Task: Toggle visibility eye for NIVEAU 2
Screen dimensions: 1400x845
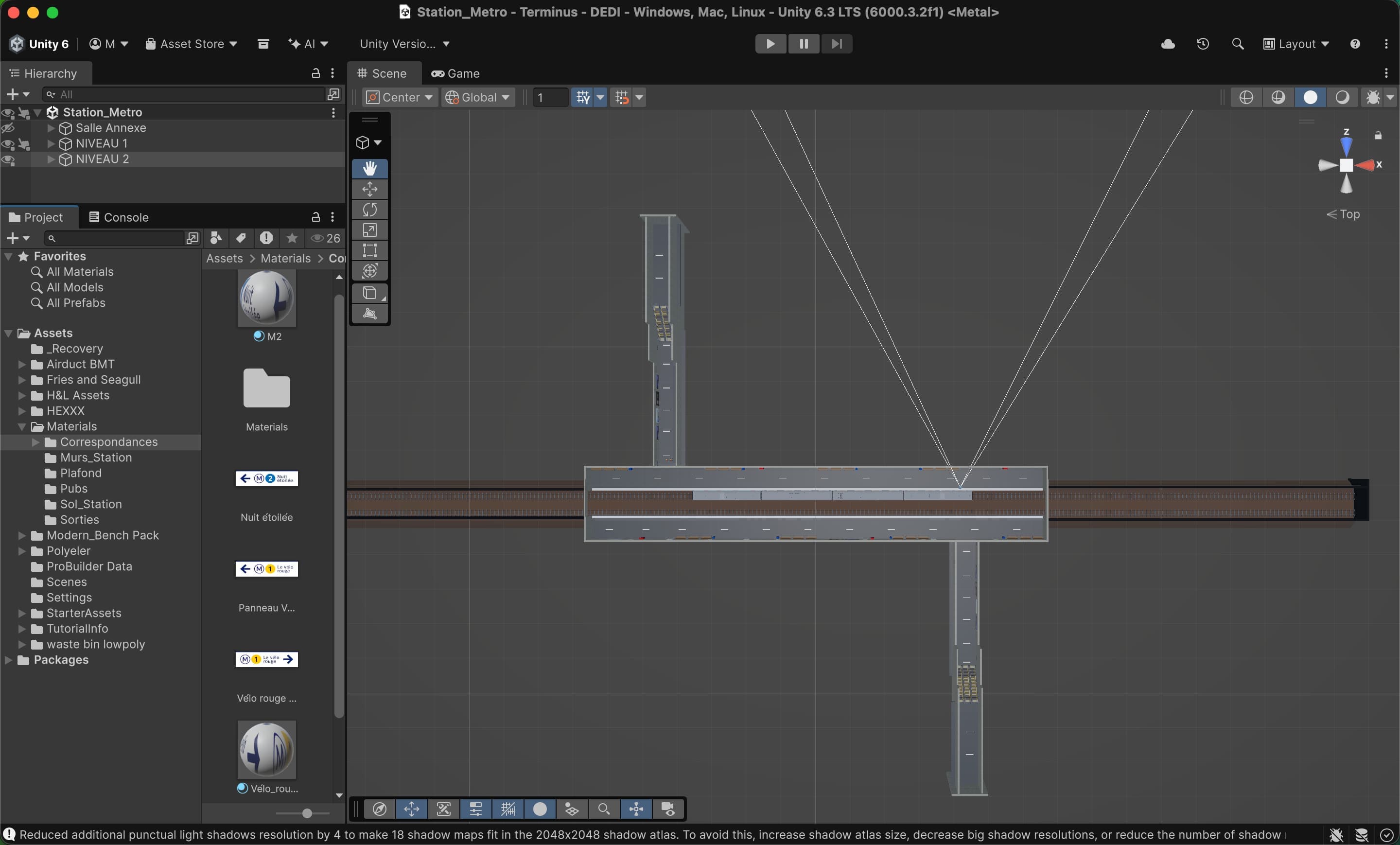Action: tap(8, 159)
